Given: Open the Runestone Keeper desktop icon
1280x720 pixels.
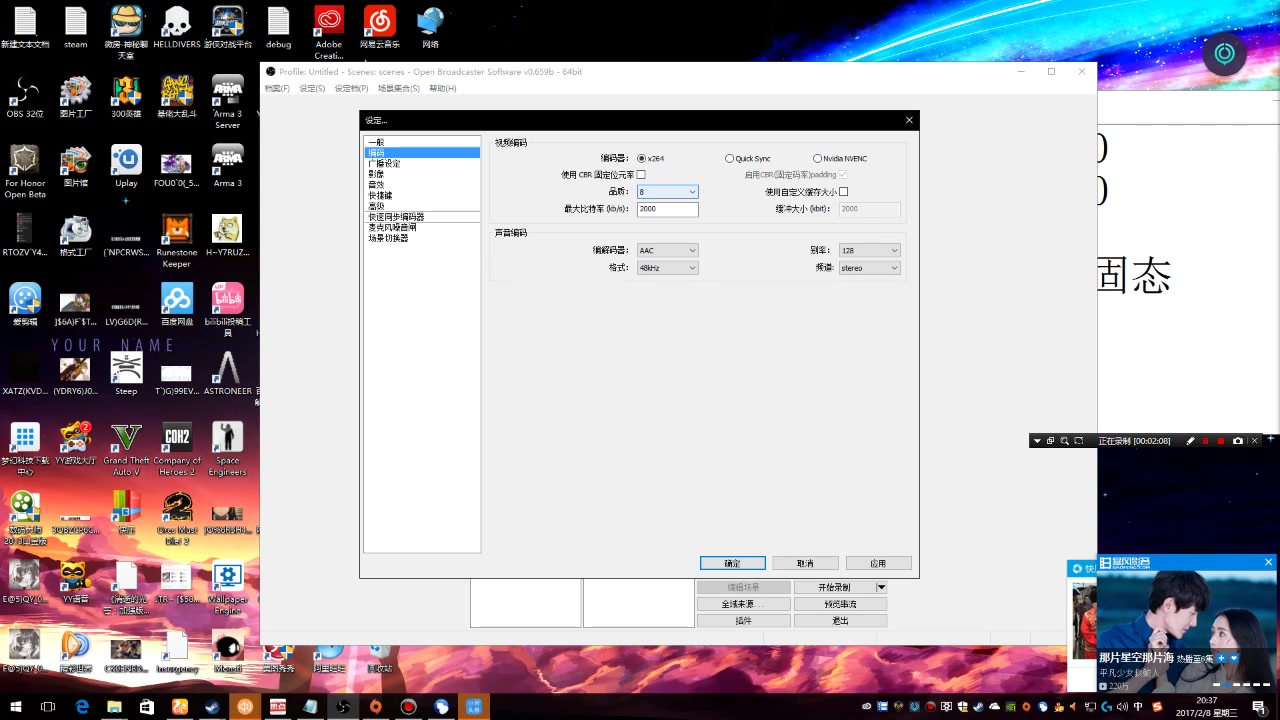Looking at the screenshot, I should coord(177,241).
